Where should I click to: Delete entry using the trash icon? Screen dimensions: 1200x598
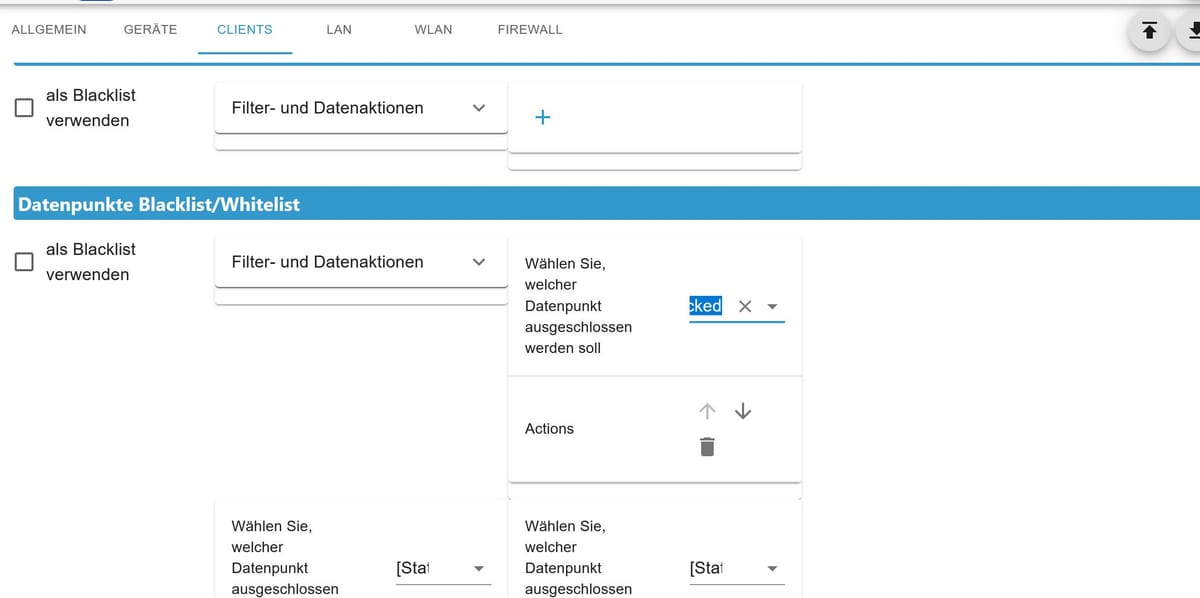(707, 446)
